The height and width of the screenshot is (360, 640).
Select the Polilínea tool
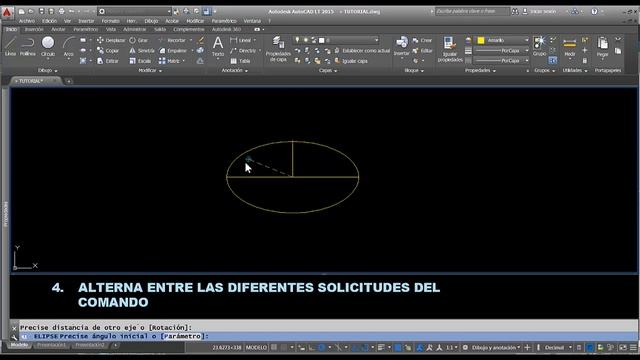(28, 46)
